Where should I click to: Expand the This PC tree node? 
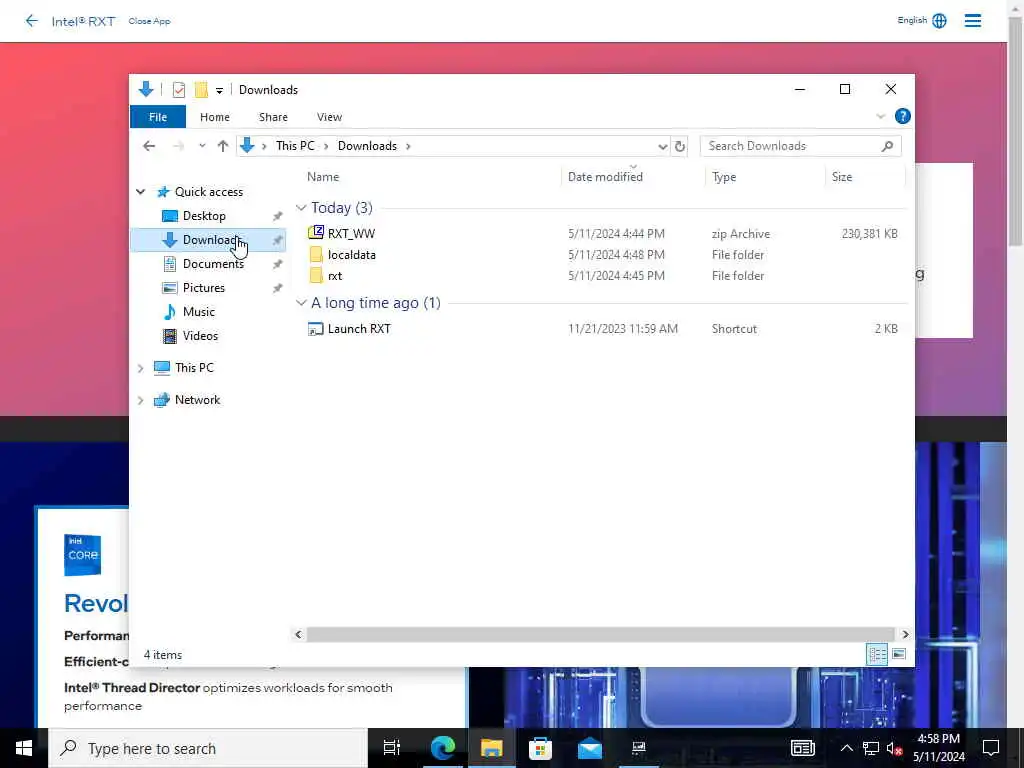click(140, 368)
